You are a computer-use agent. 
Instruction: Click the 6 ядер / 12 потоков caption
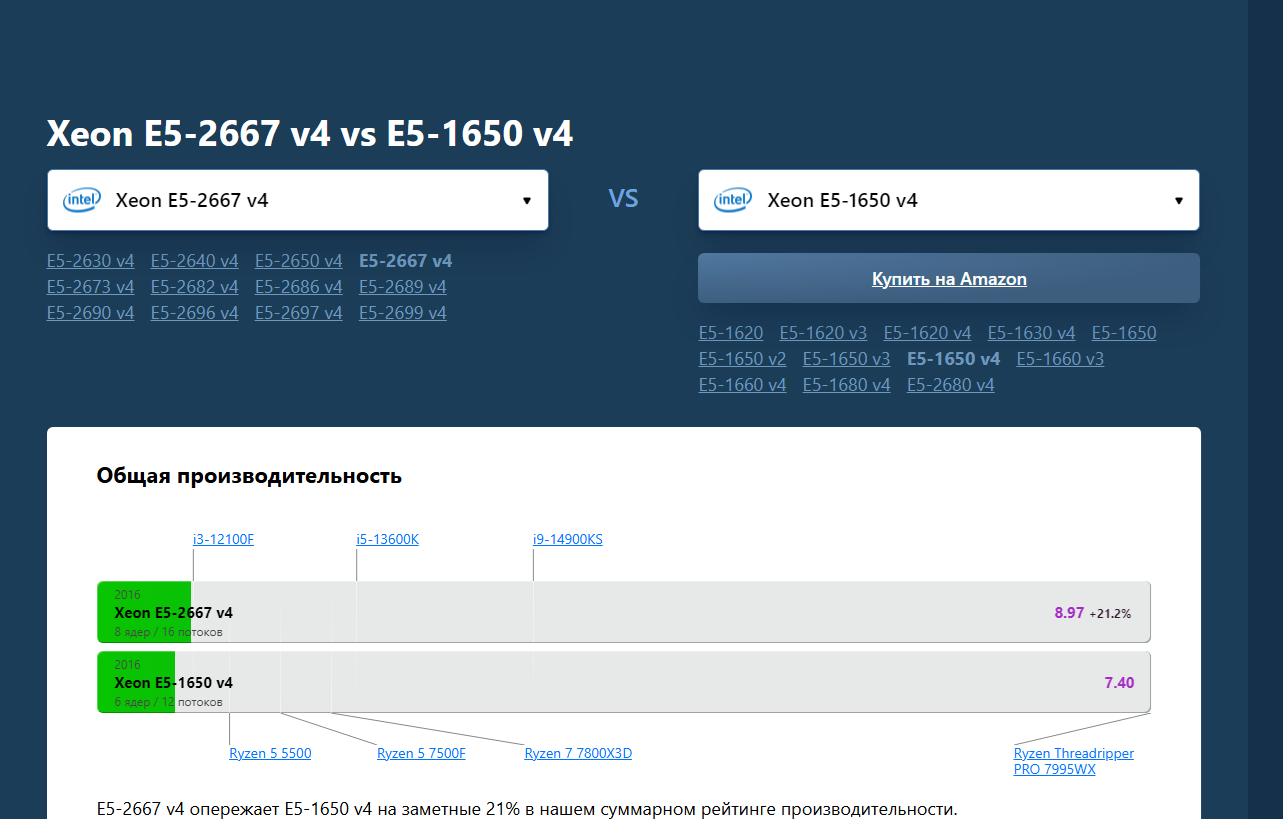click(x=169, y=702)
